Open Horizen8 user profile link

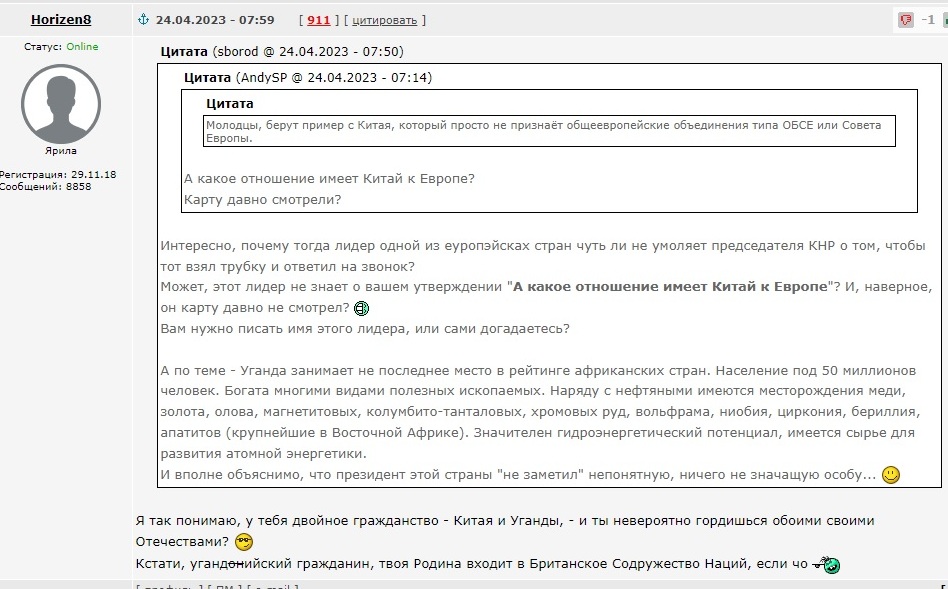click(x=61, y=19)
